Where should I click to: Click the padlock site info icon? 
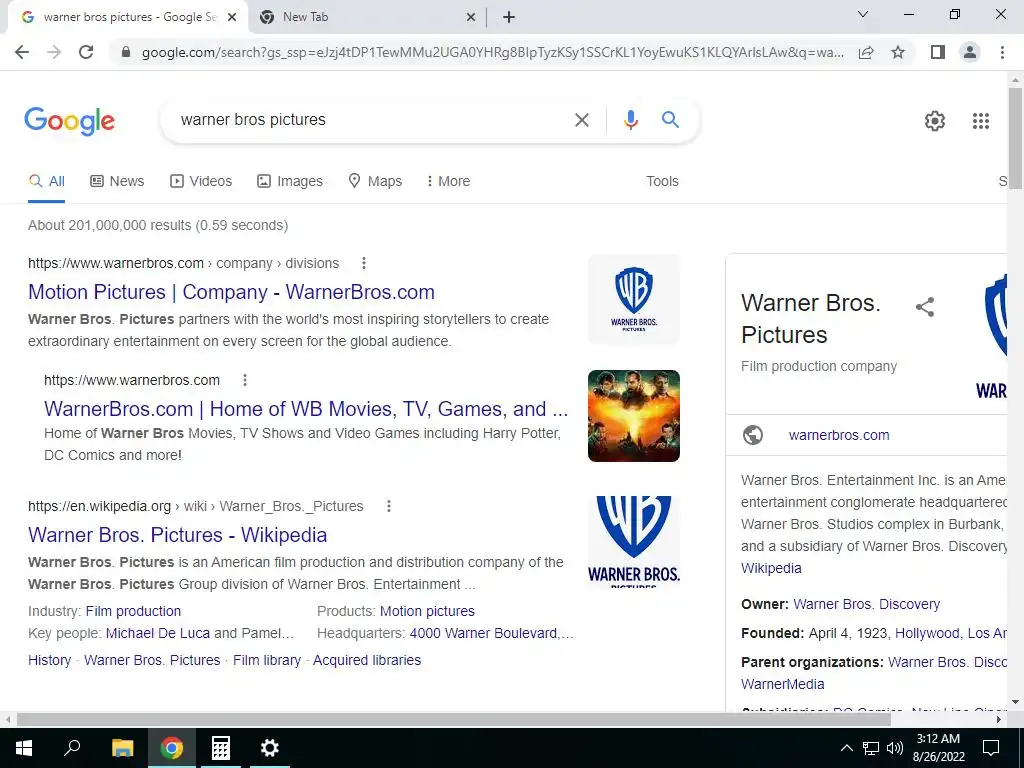[x=126, y=52]
